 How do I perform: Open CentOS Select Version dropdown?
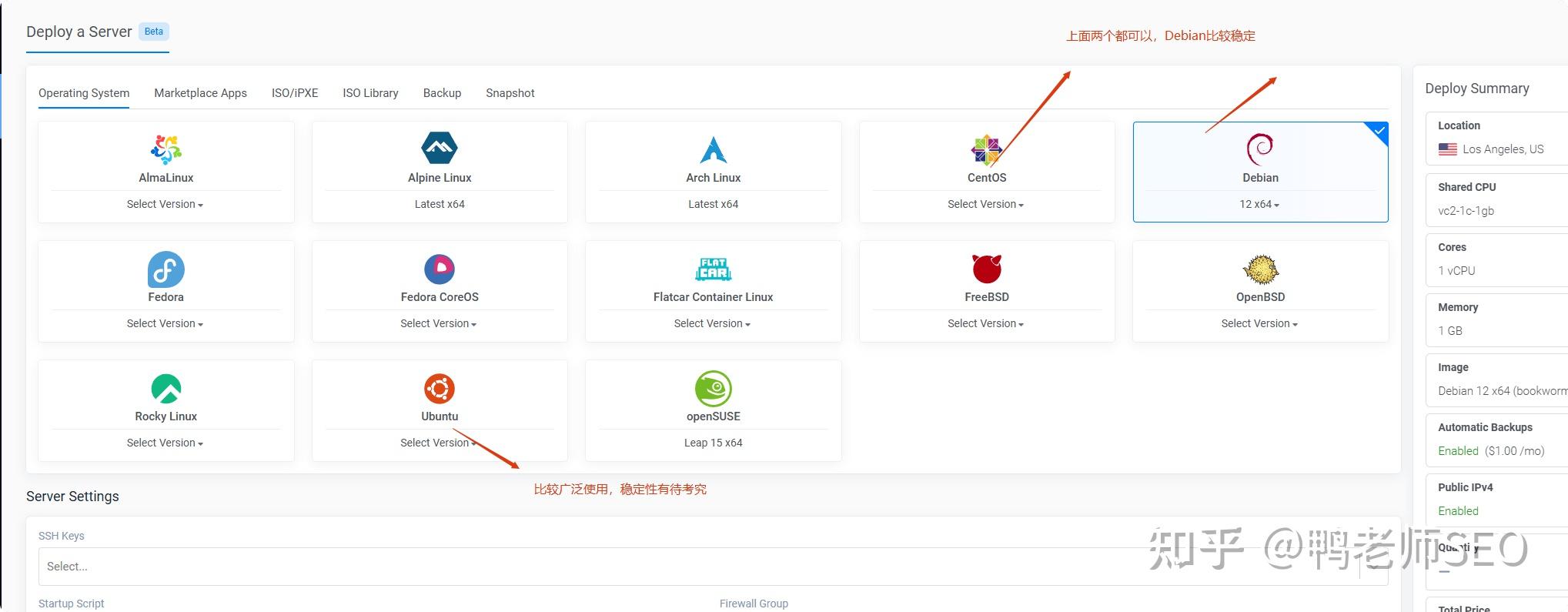(x=985, y=204)
